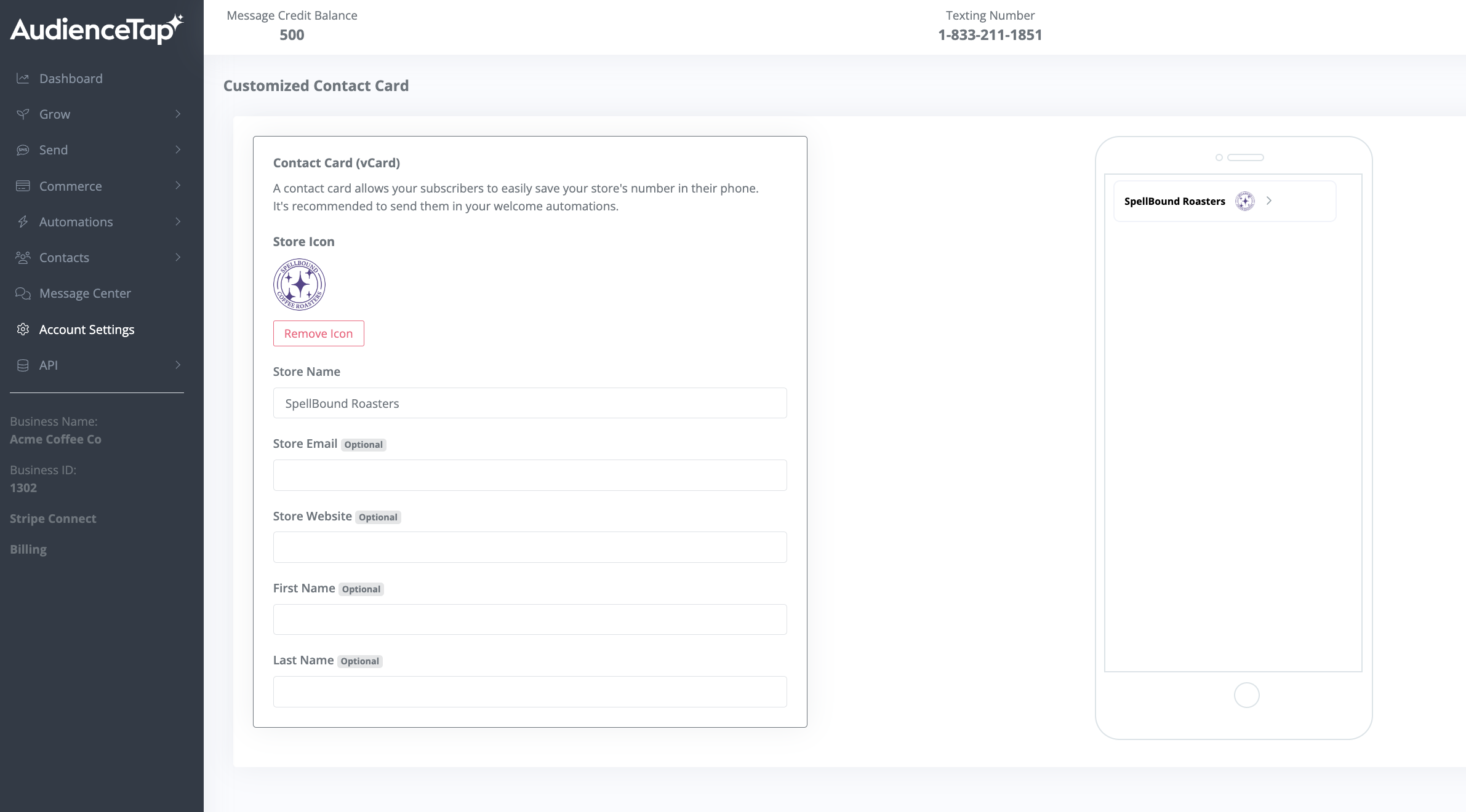The image size is (1466, 812).
Task: Click the SpellBound store icon thumbnail
Action: [299, 285]
